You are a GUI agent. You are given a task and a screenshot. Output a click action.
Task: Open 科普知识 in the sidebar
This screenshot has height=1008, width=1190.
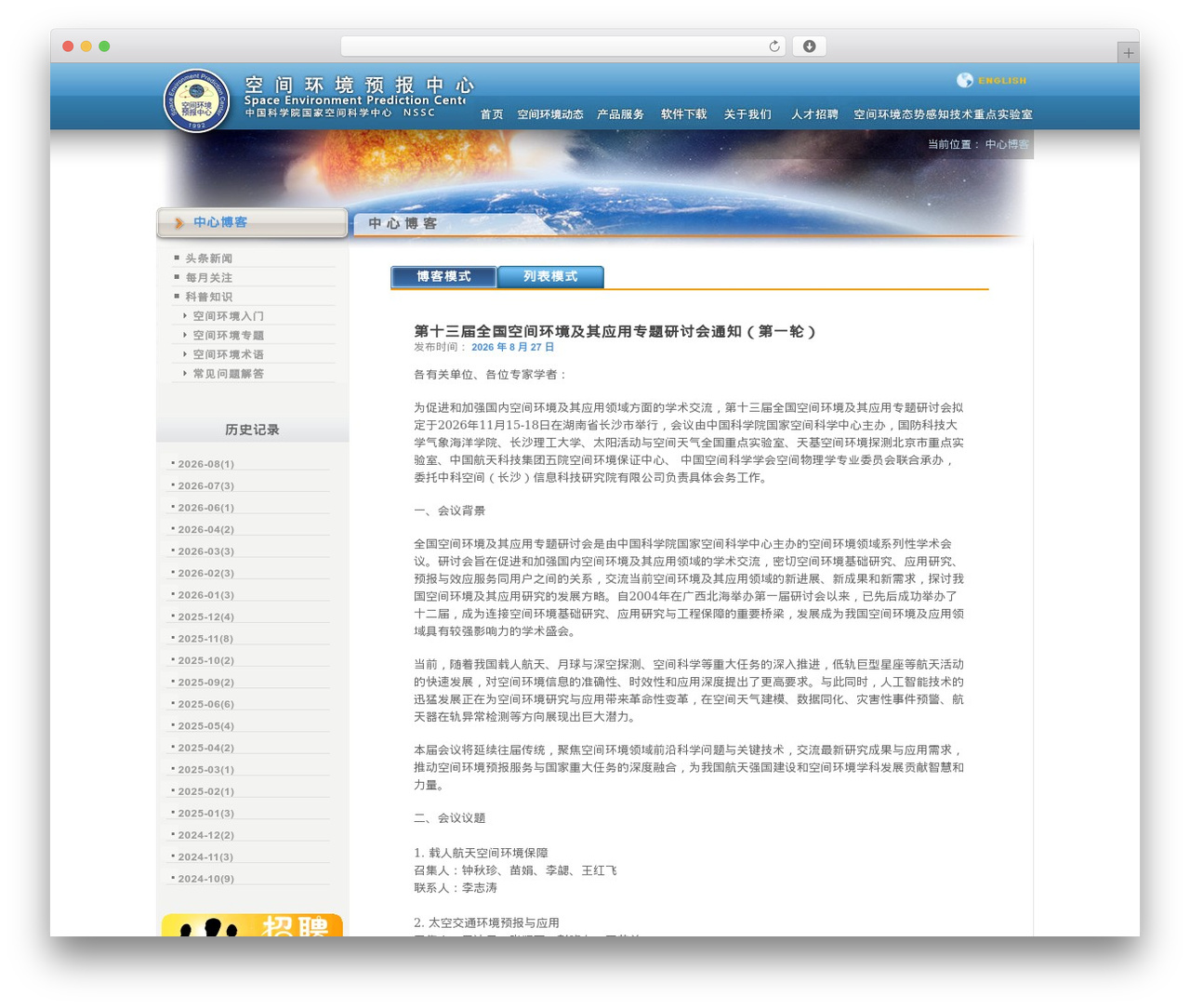[x=208, y=297]
